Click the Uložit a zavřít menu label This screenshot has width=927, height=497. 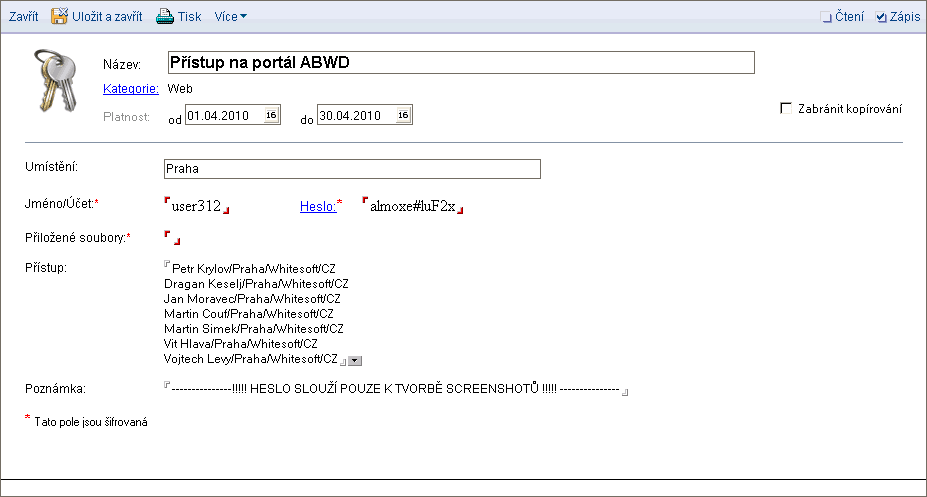click(108, 17)
